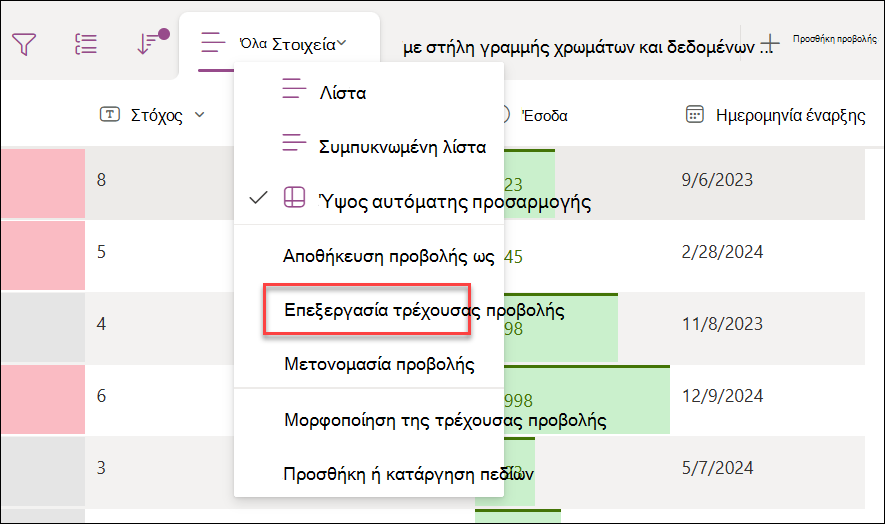Image resolution: width=885 pixels, height=524 pixels.
Task: Switch to the με στήλη γραμμής χρωμάτων view tab
Action: coord(587,47)
